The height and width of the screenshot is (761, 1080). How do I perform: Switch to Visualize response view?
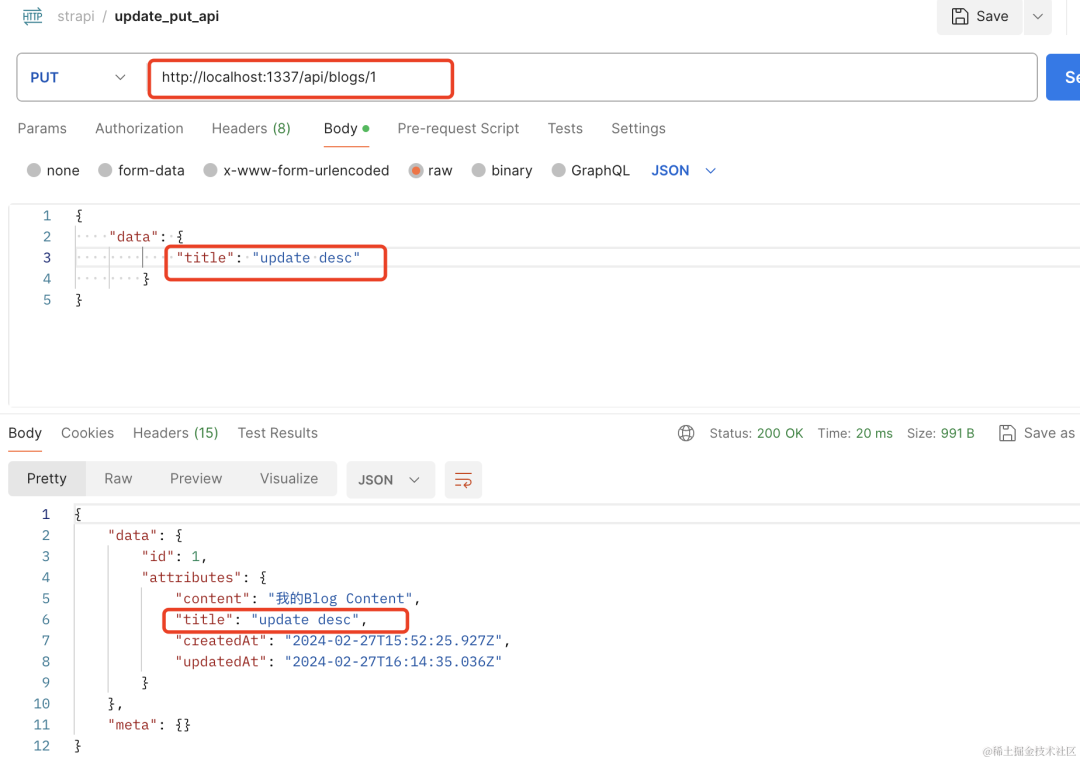click(x=289, y=479)
